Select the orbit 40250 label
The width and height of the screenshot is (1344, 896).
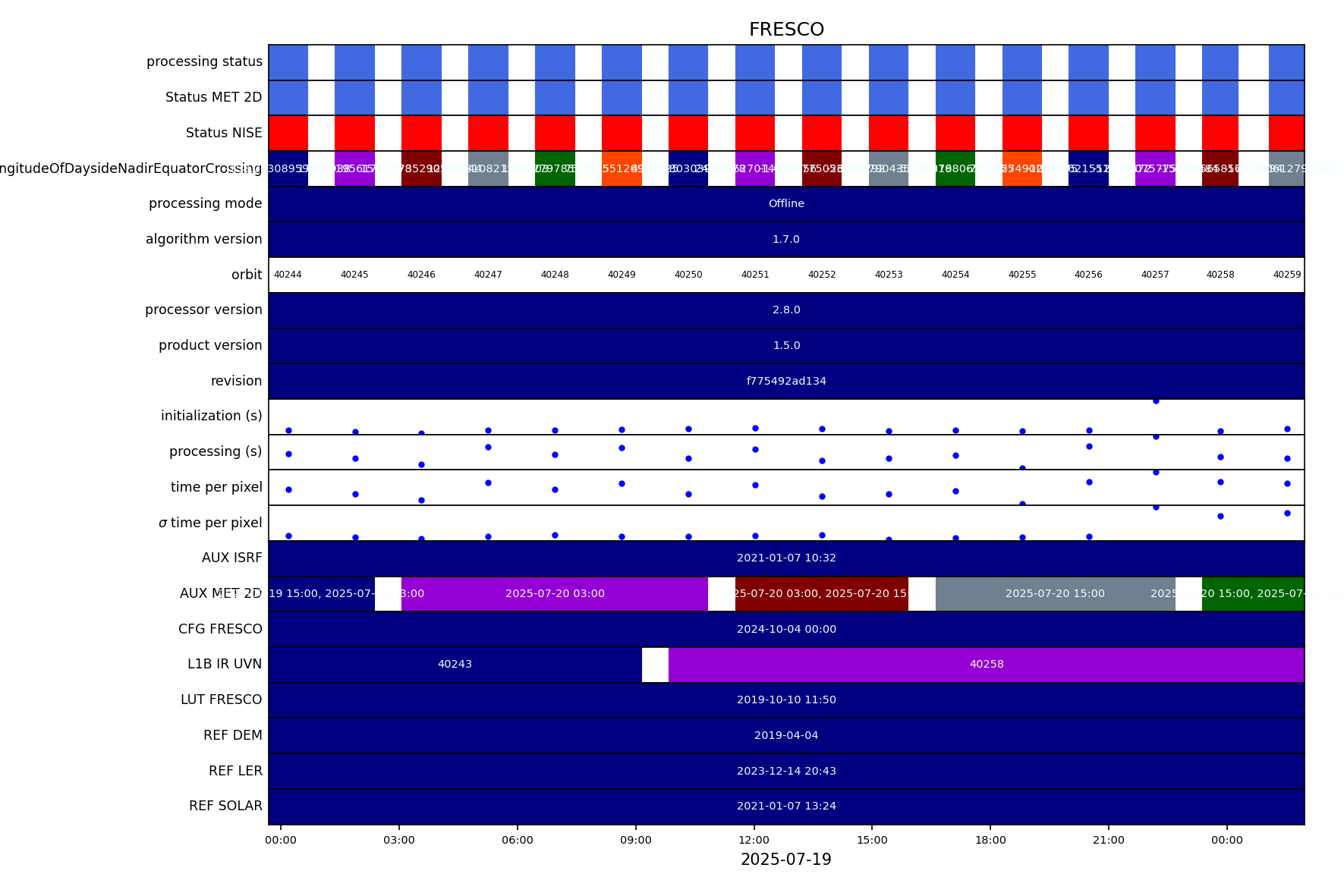(688, 275)
